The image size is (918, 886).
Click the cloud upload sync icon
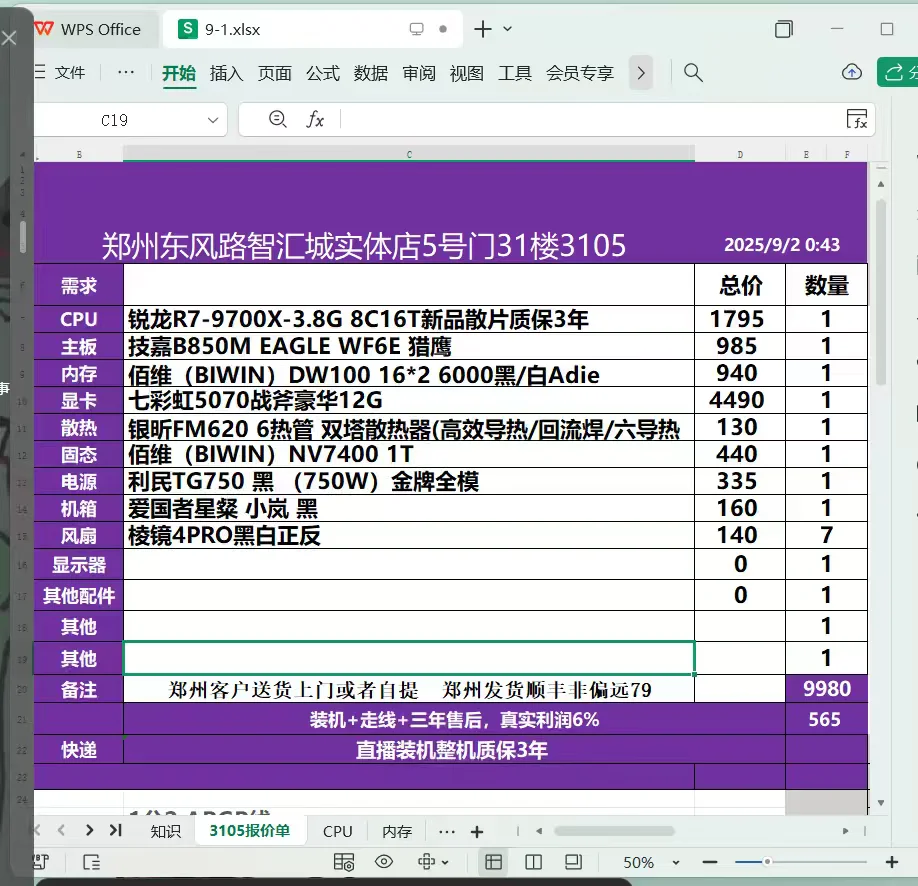[x=852, y=73]
